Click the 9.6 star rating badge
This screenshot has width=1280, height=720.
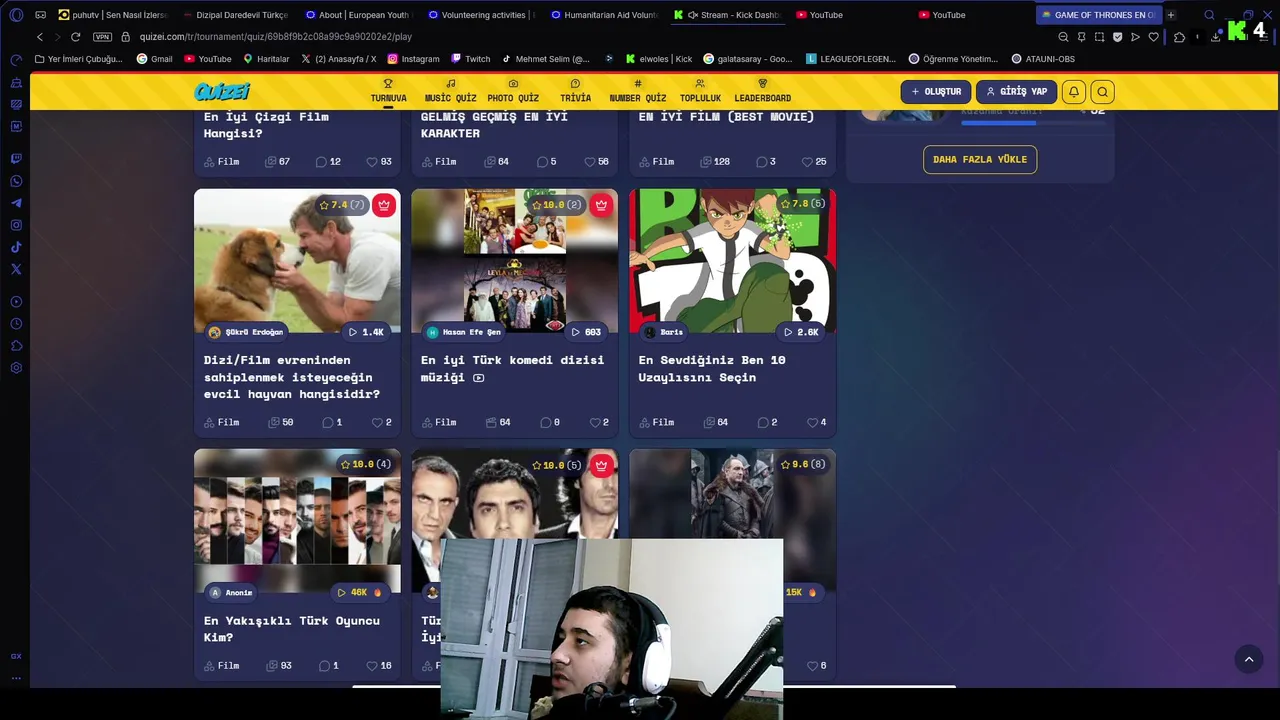click(x=802, y=464)
